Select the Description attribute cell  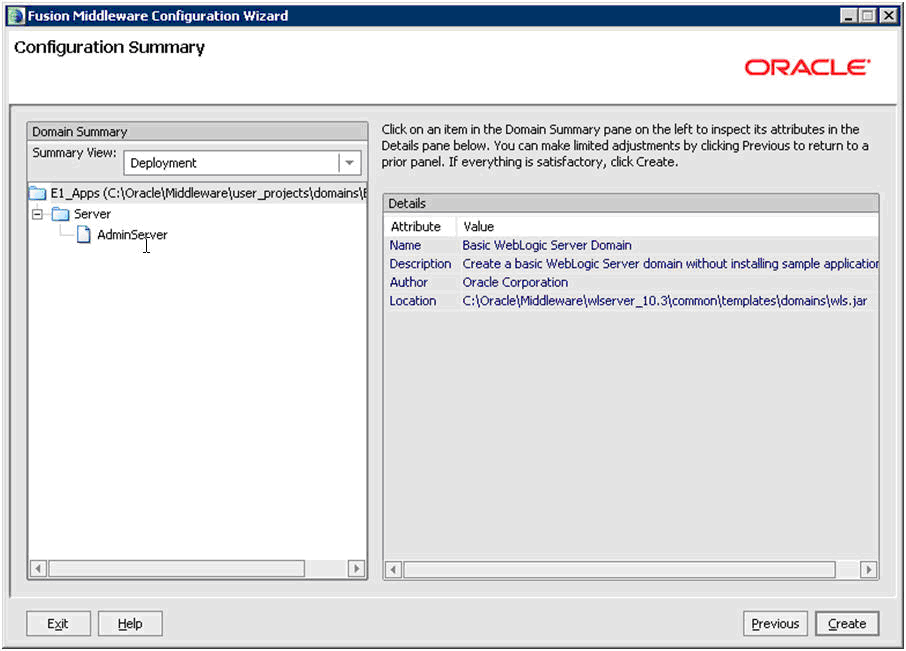(x=420, y=263)
